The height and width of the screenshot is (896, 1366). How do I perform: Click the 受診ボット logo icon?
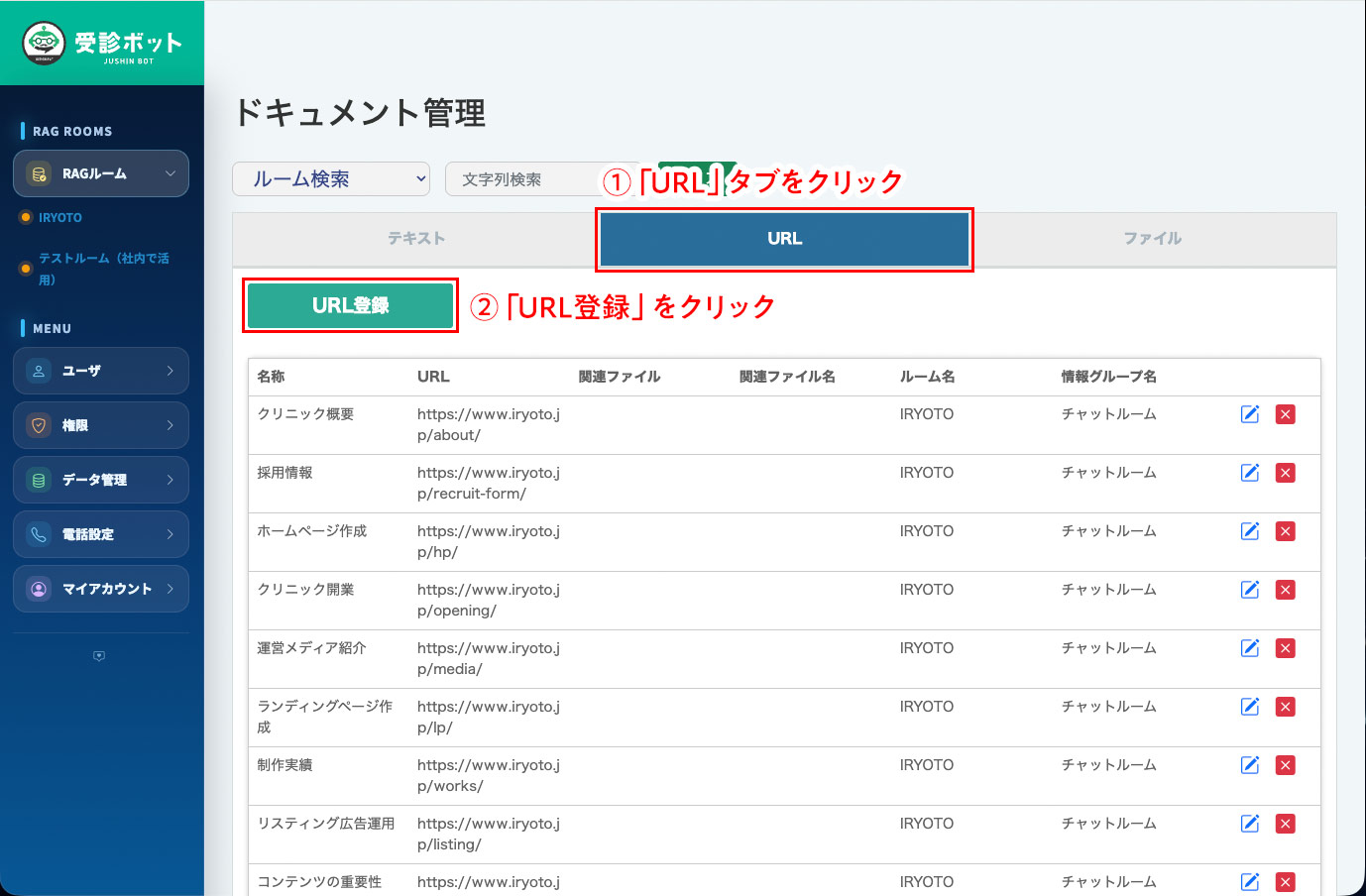44,43
